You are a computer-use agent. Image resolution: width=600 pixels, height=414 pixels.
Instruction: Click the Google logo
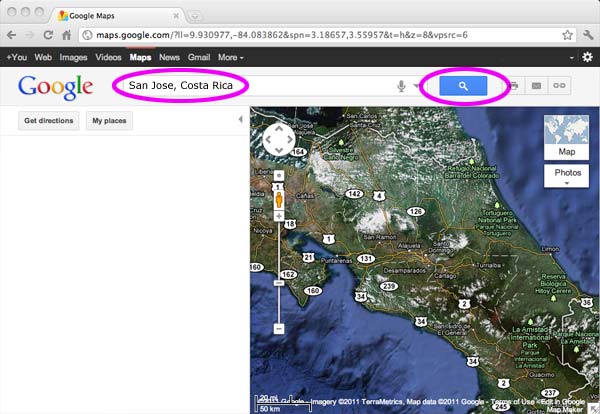[x=55, y=87]
